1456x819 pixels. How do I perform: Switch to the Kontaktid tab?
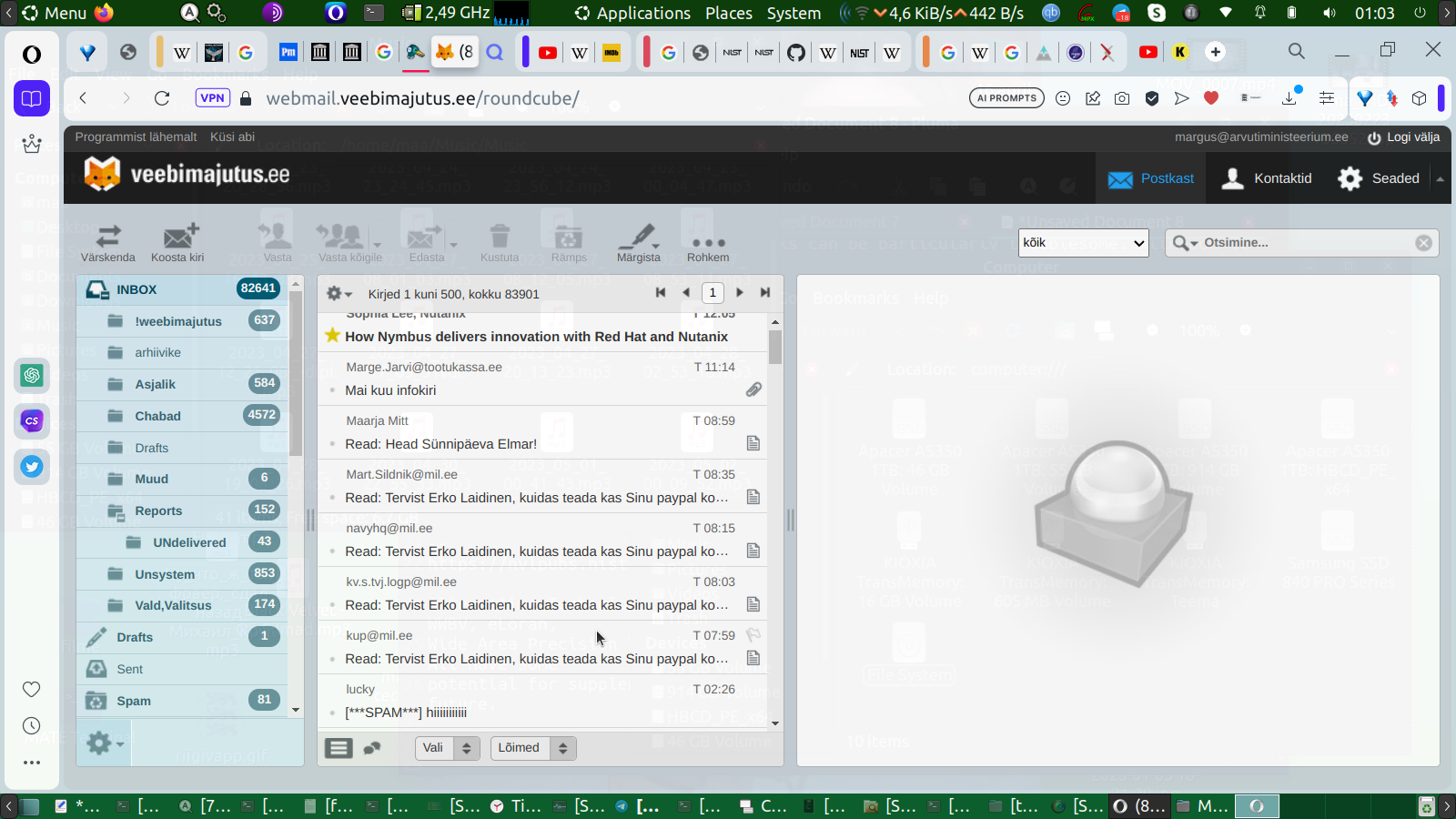click(x=1268, y=178)
